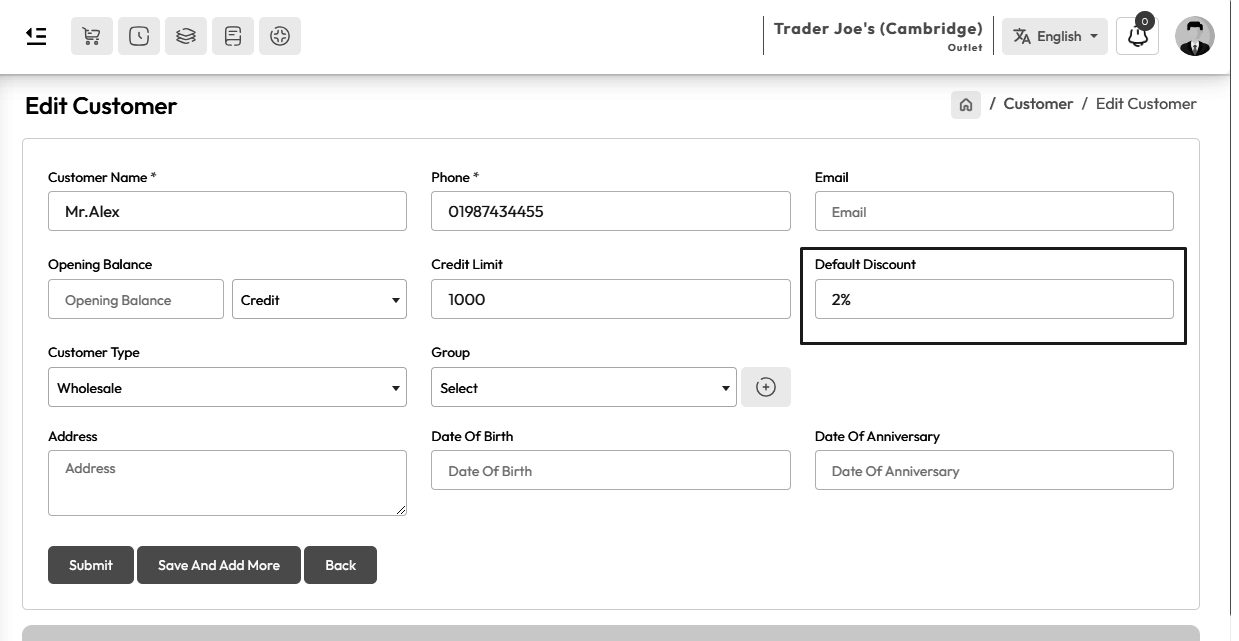This screenshot has width=1239, height=641.
Task: Open the shopping cart icon shortcut
Action: click(91, 36)
